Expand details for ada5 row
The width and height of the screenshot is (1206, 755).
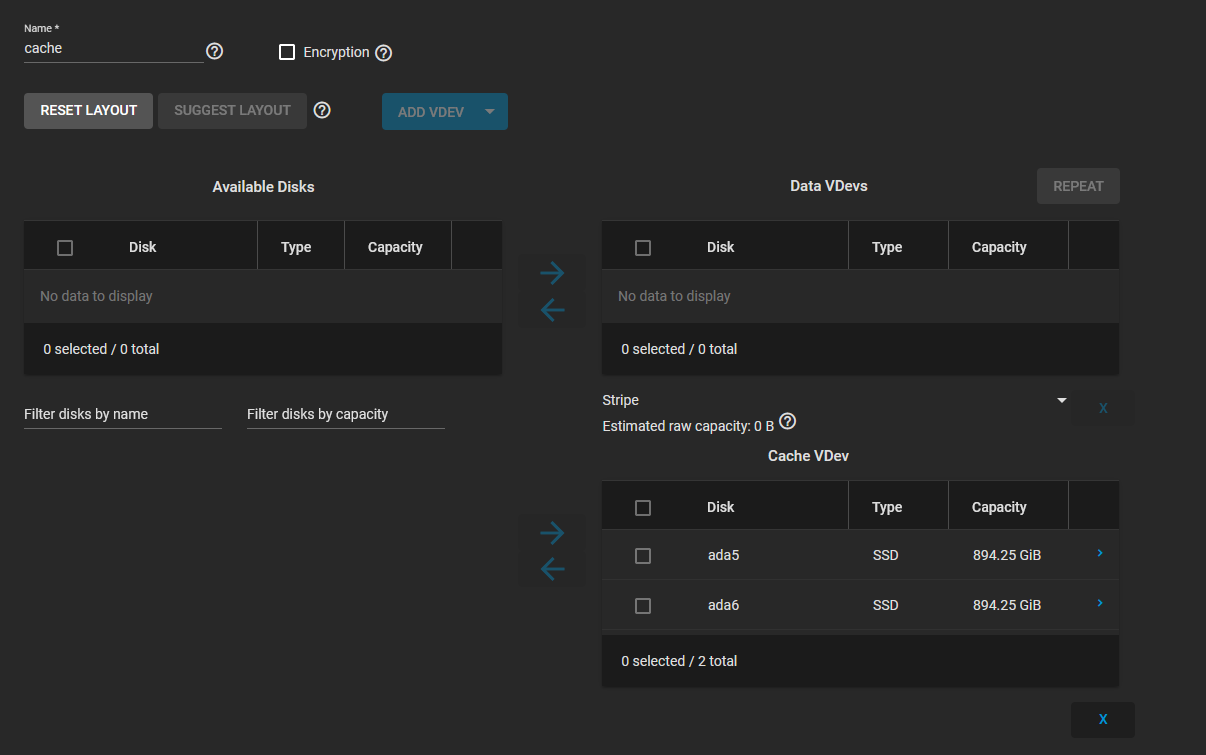pos(1100,552)
